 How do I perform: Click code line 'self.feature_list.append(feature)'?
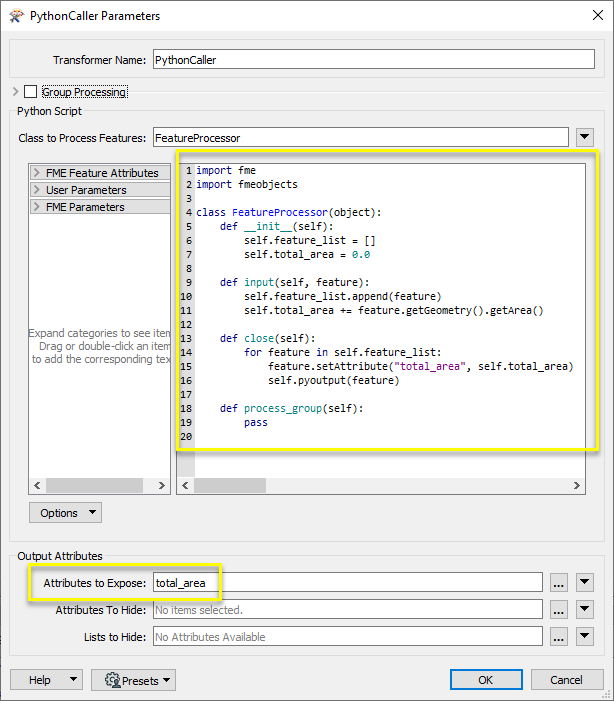point(343,296)
